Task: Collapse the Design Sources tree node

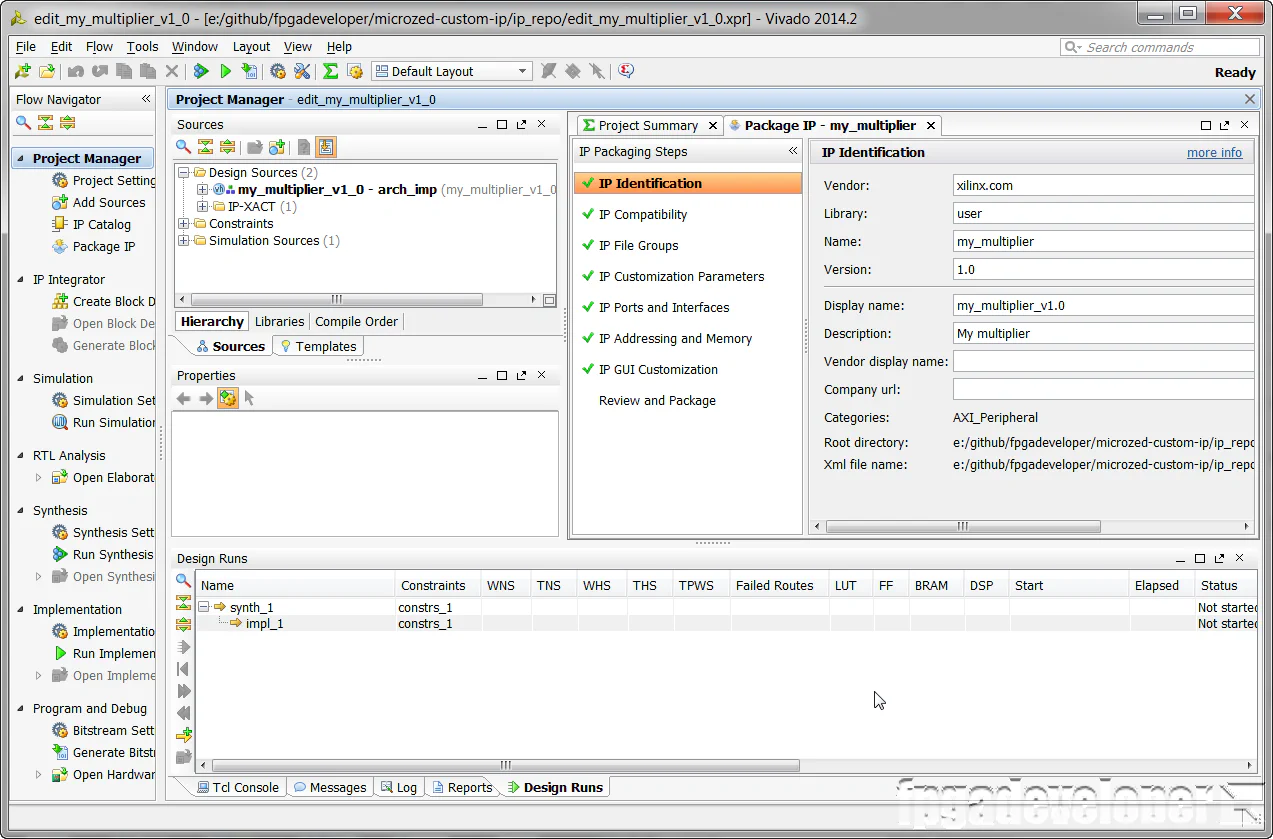Action: coord(183,172)
